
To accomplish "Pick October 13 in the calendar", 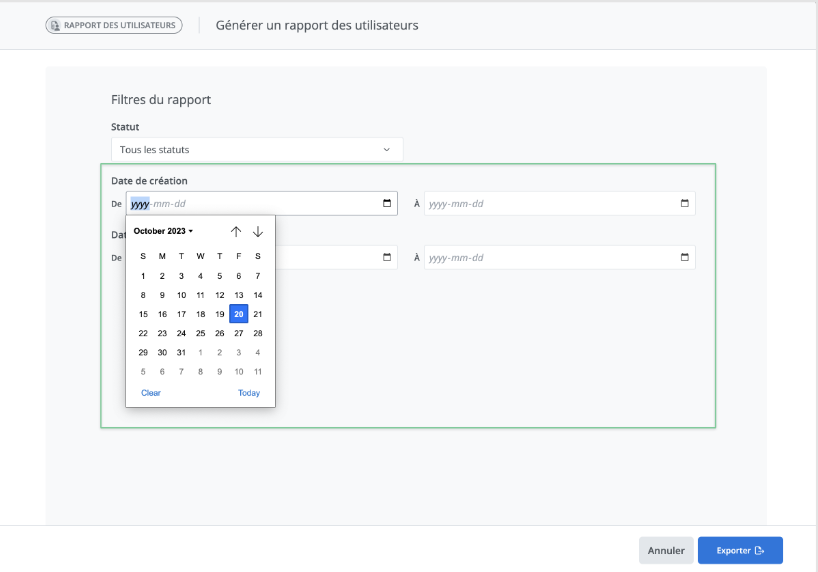I will 238,295.
